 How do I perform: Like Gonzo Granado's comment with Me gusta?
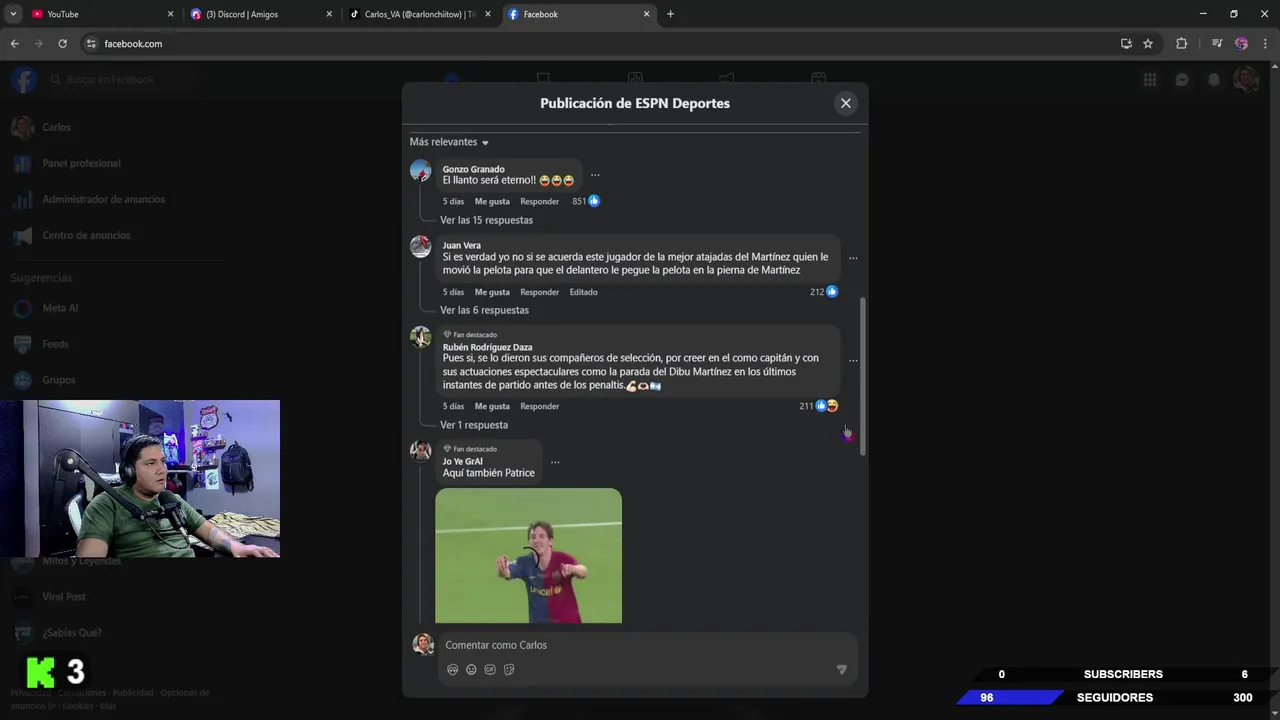click(x=492, y=201)
